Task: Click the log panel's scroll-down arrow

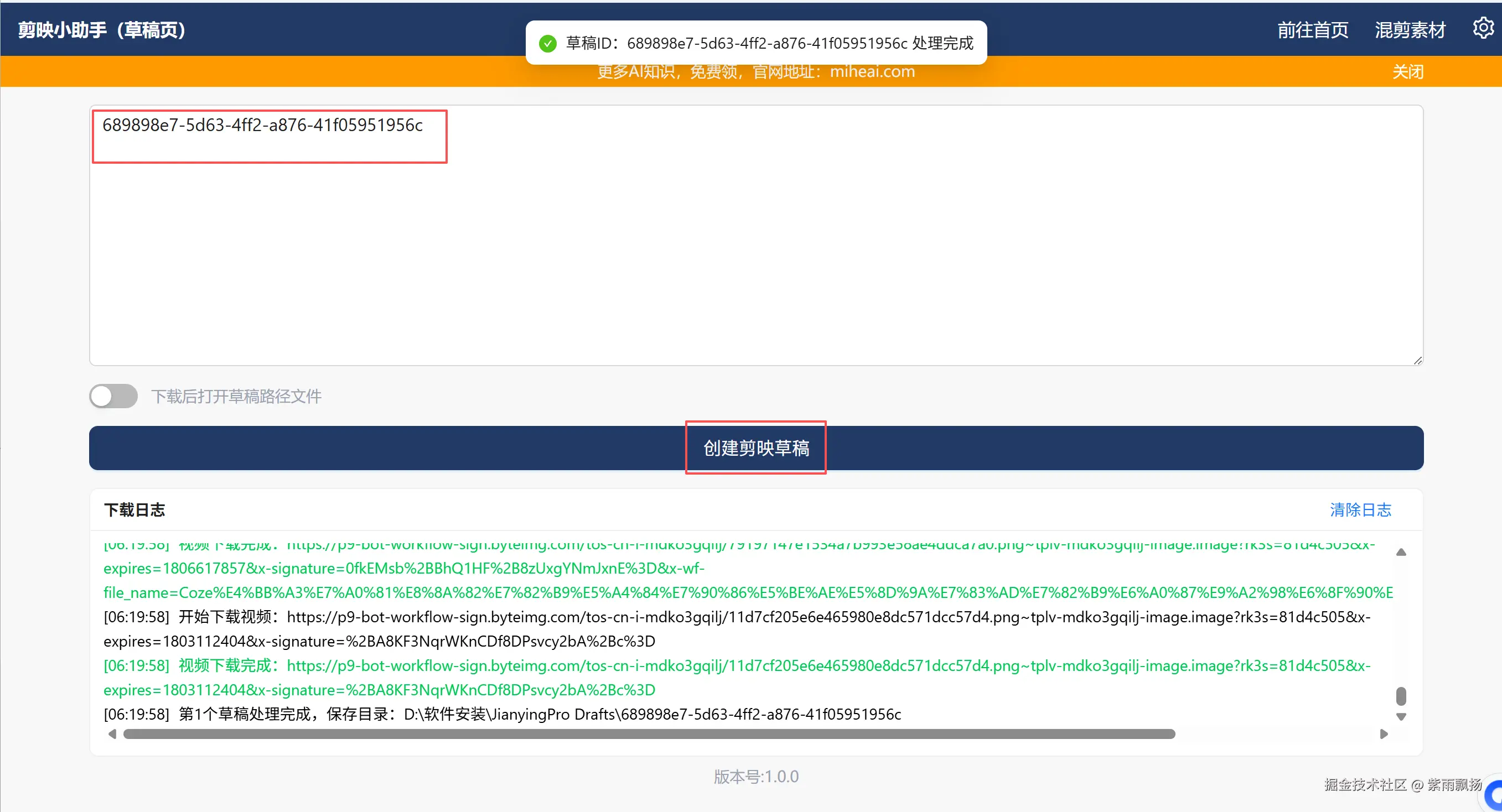Action: (x=1401, y=716)
